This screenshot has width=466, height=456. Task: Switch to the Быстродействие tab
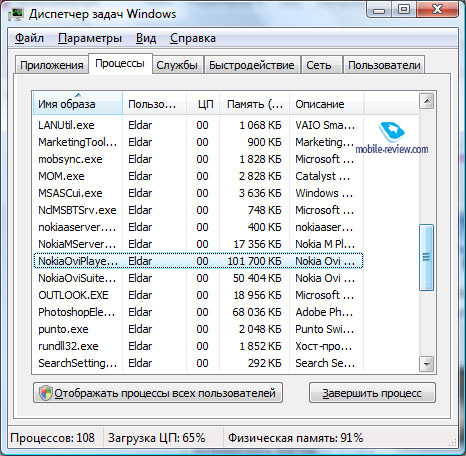coord(252,65)
